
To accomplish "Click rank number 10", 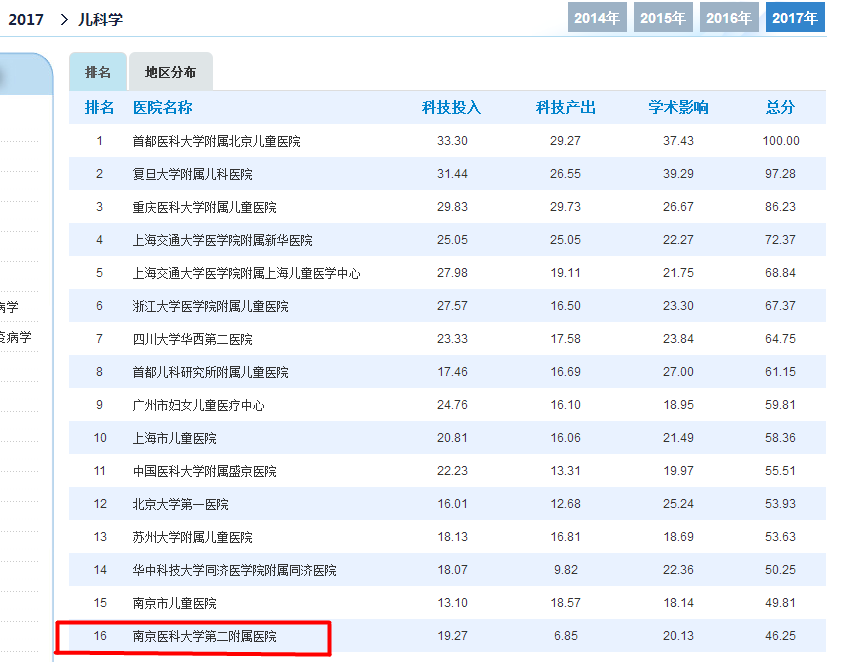I will click(x=100, y=438).
